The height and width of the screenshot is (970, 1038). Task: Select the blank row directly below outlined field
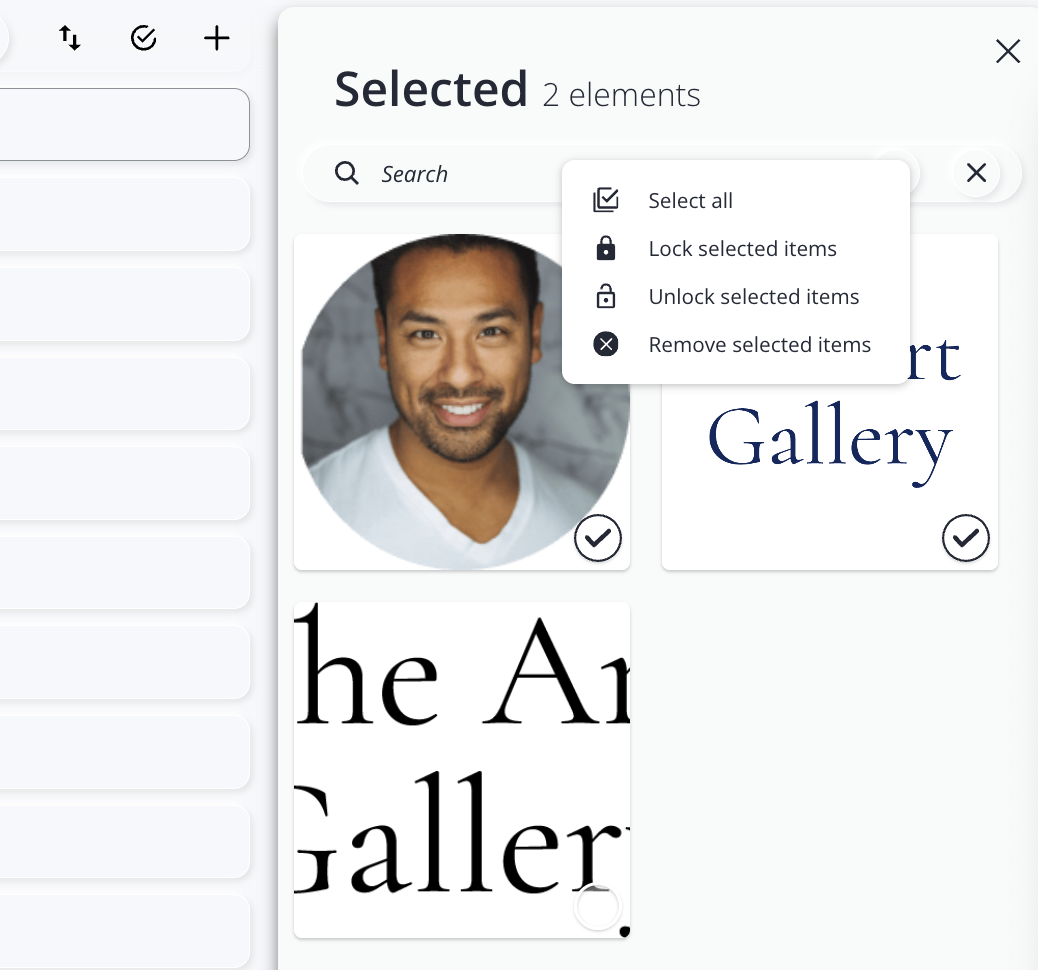point(122,215)
